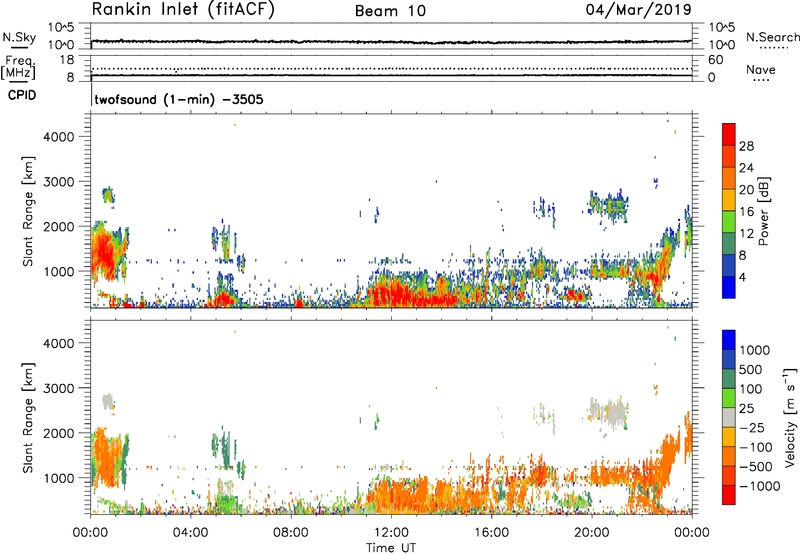Image resolution: width=800 pixels, height=554 pixels.
Task: Click the "4" power colorbar tick
Action: tap(742, 278)
